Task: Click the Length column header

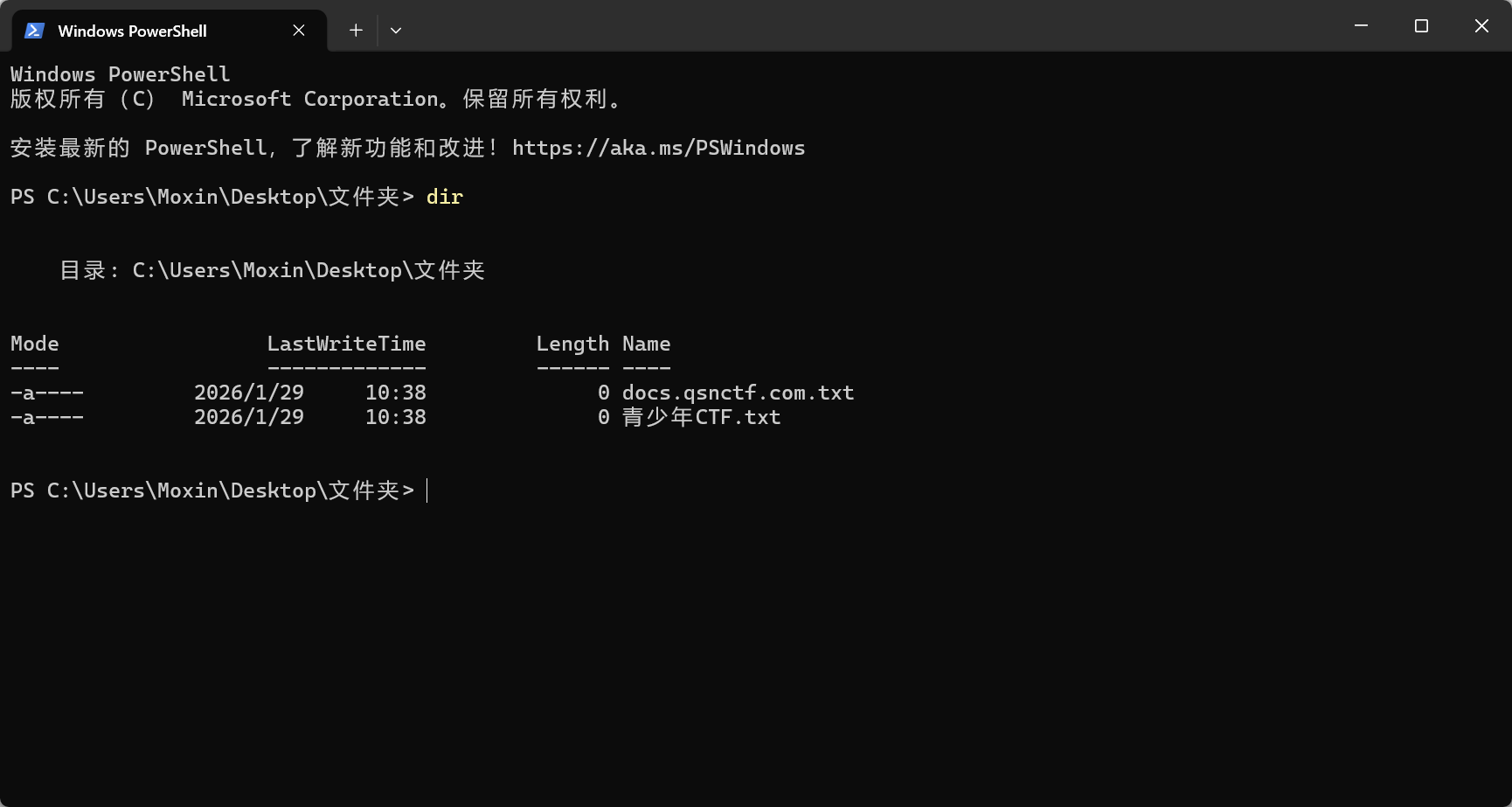Action: coord(572,344)
